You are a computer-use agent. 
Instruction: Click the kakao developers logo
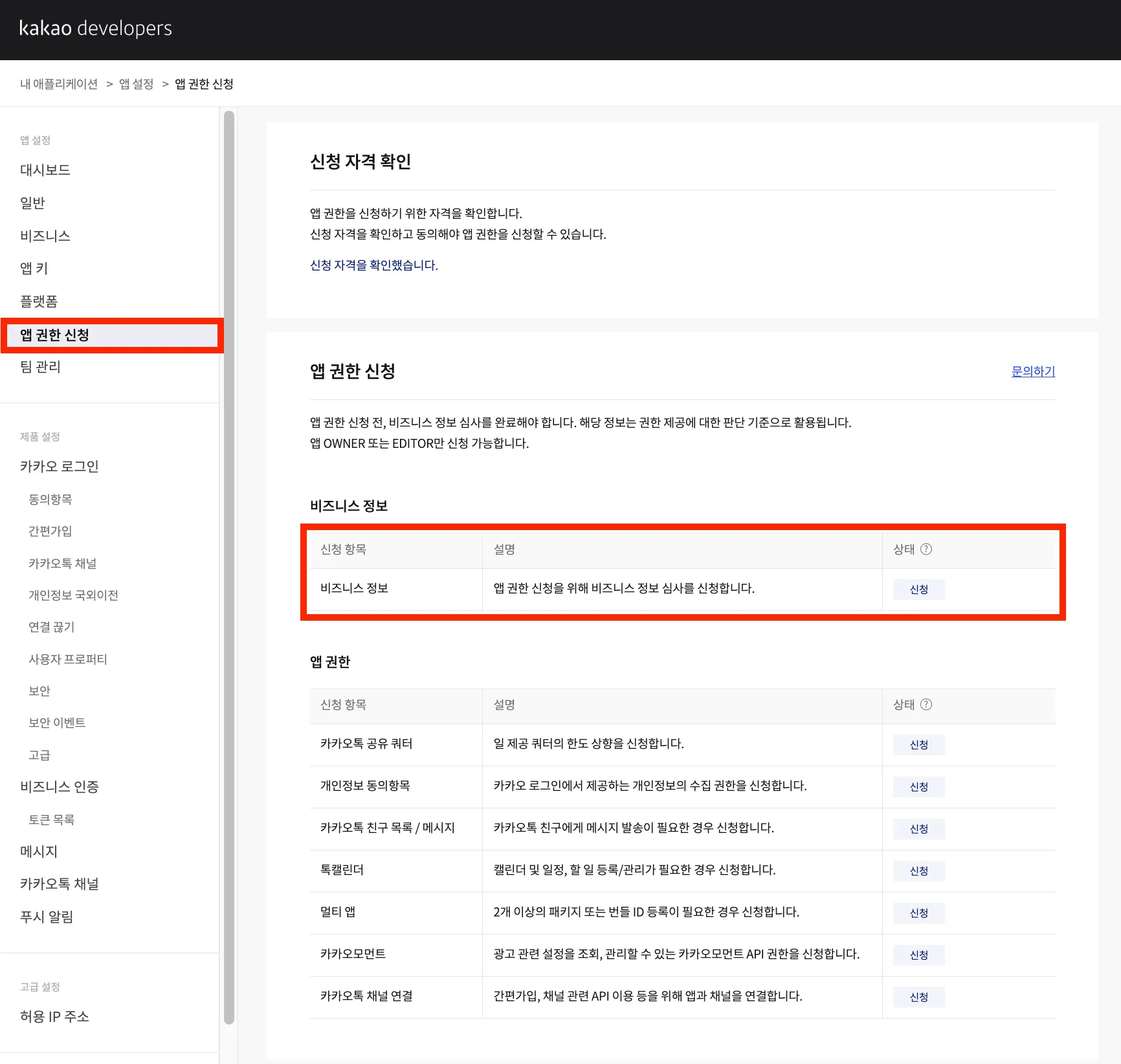(x=96, y=28)
